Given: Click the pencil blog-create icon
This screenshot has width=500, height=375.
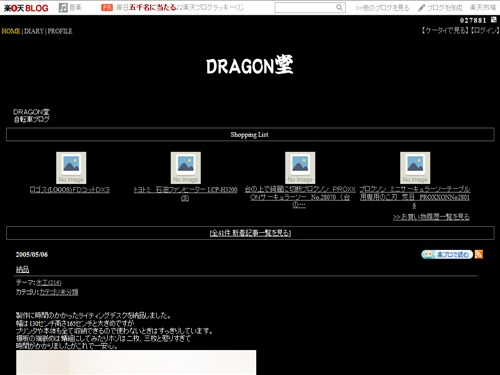Looking at the screenshot, I should pos(422,8).
